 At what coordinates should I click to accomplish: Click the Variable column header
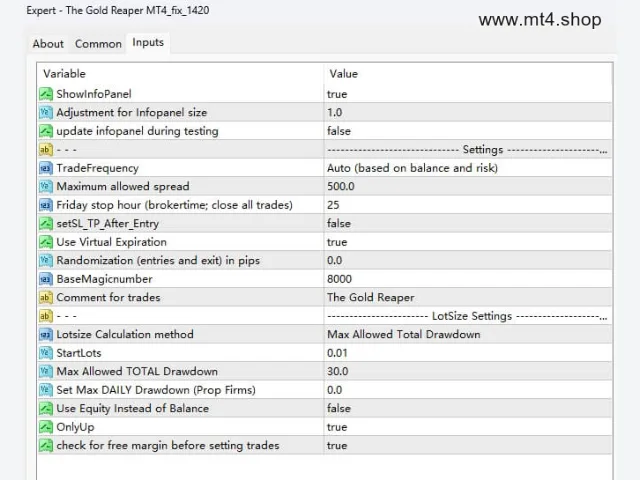pyautogui.click(x=64, y=74)
